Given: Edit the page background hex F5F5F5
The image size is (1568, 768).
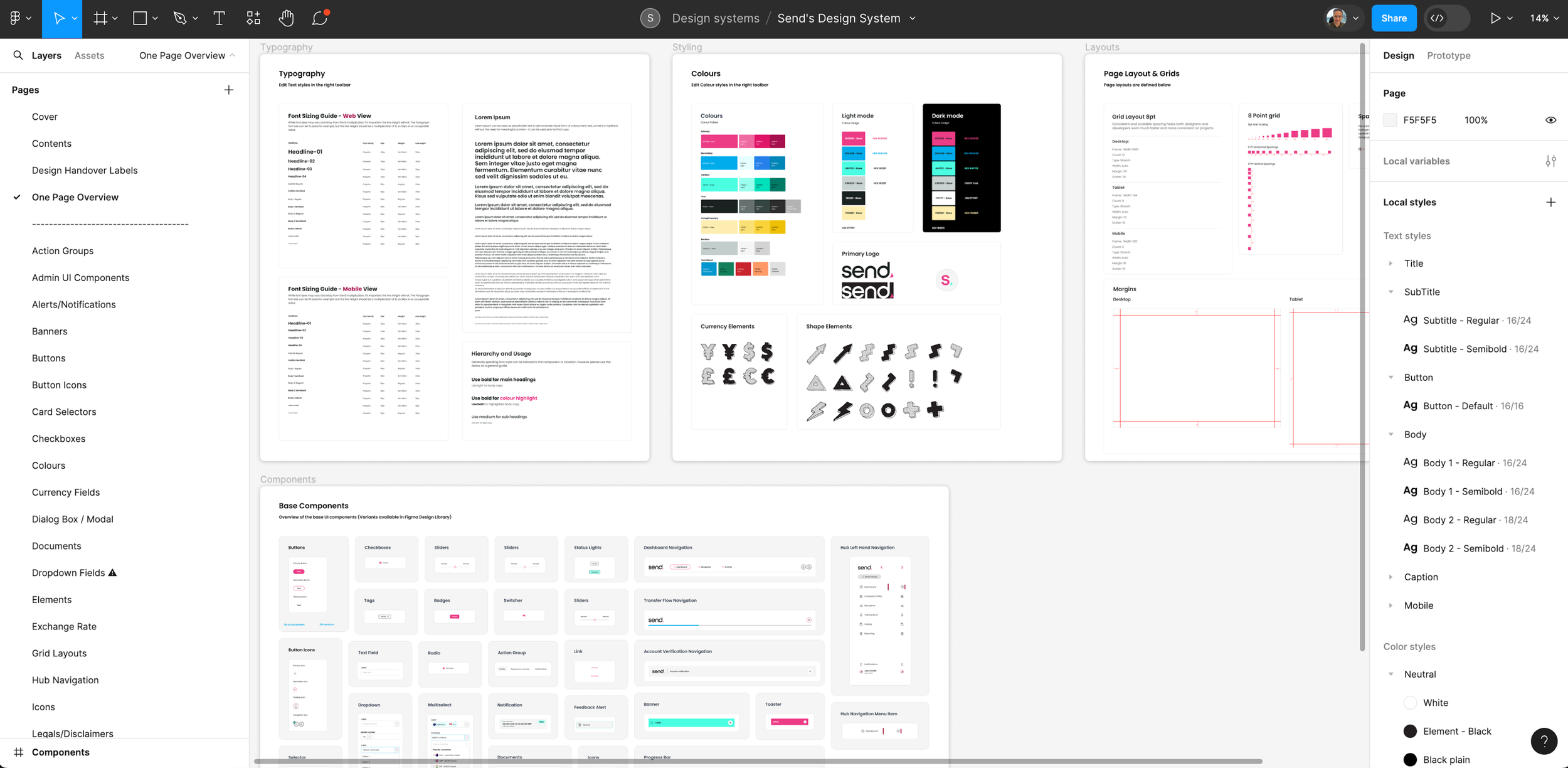Looking at the screenshot, I should click(x=1419, y=120).
